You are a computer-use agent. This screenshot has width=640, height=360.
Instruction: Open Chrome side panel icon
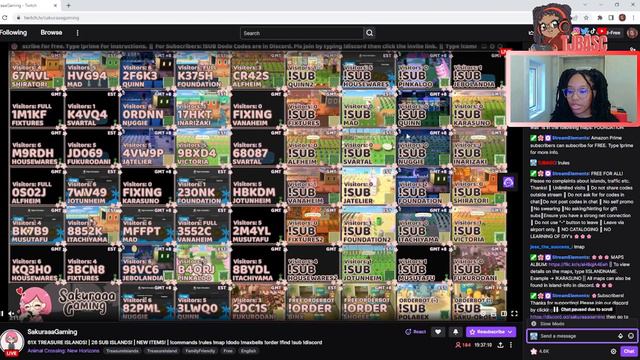[611, 18]
